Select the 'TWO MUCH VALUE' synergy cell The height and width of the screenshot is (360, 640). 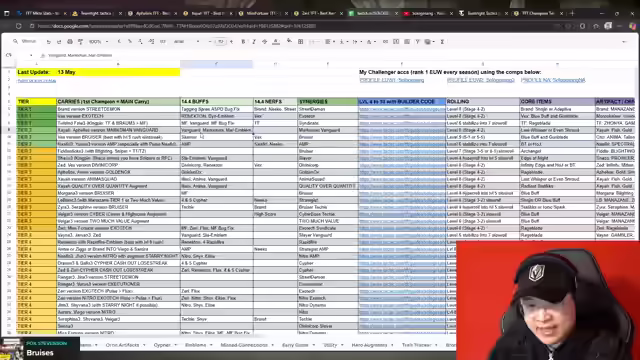coord(328,221)
